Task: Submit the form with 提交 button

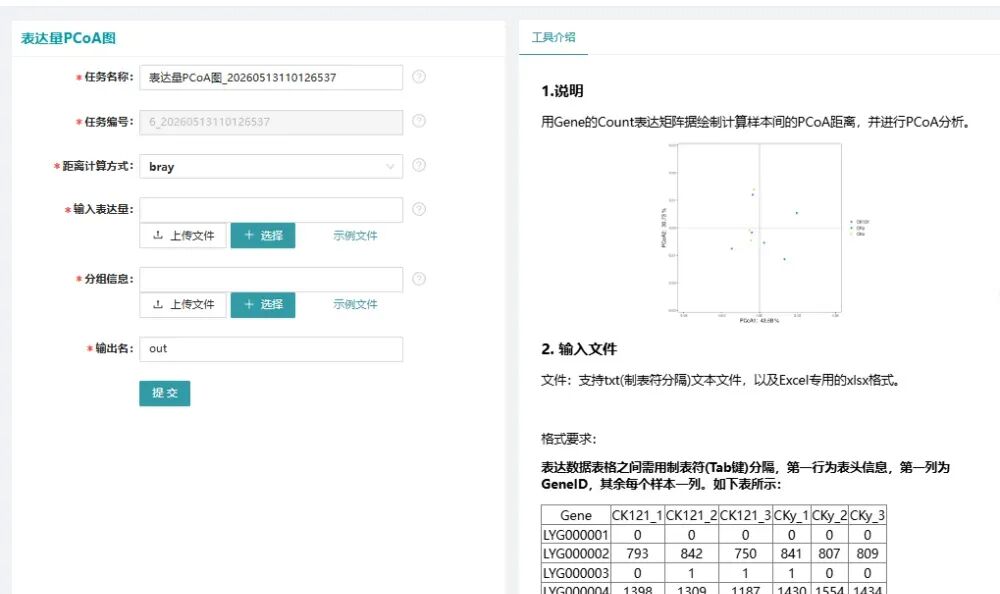Action: 165,393
